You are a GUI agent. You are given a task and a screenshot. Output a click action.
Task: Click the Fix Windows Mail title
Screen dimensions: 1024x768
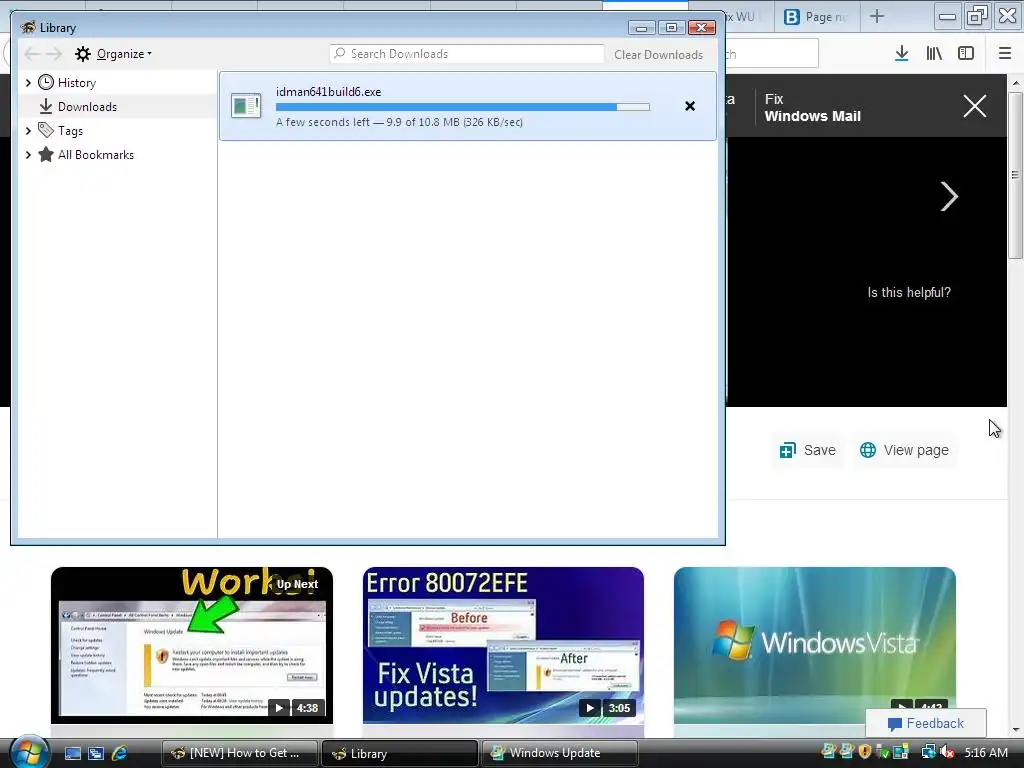coord(812,108)
